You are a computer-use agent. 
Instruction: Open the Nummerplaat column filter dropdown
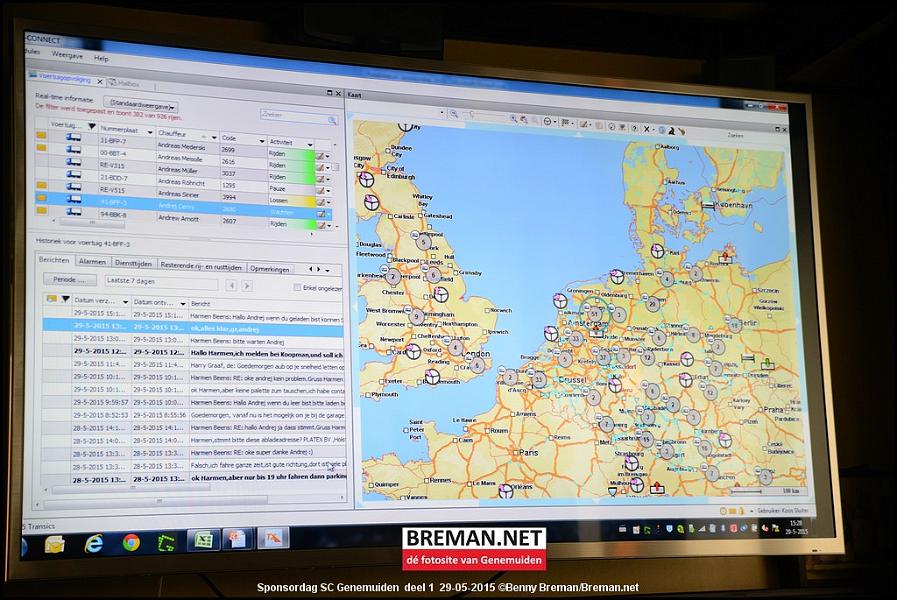point(150,132)
